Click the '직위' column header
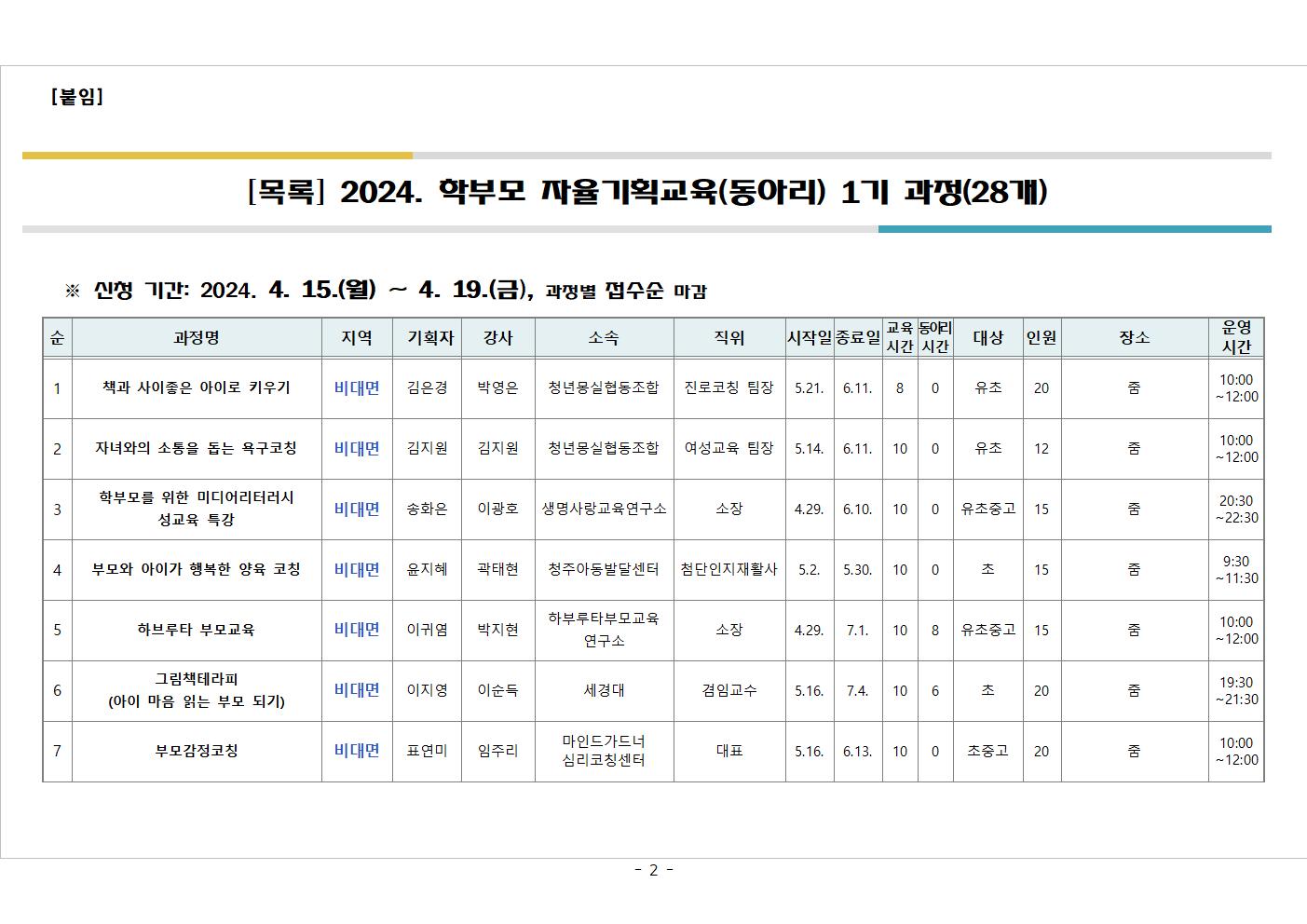Image resolution: width=1307 pixels, height=924 pixels. tap(729, 337)
